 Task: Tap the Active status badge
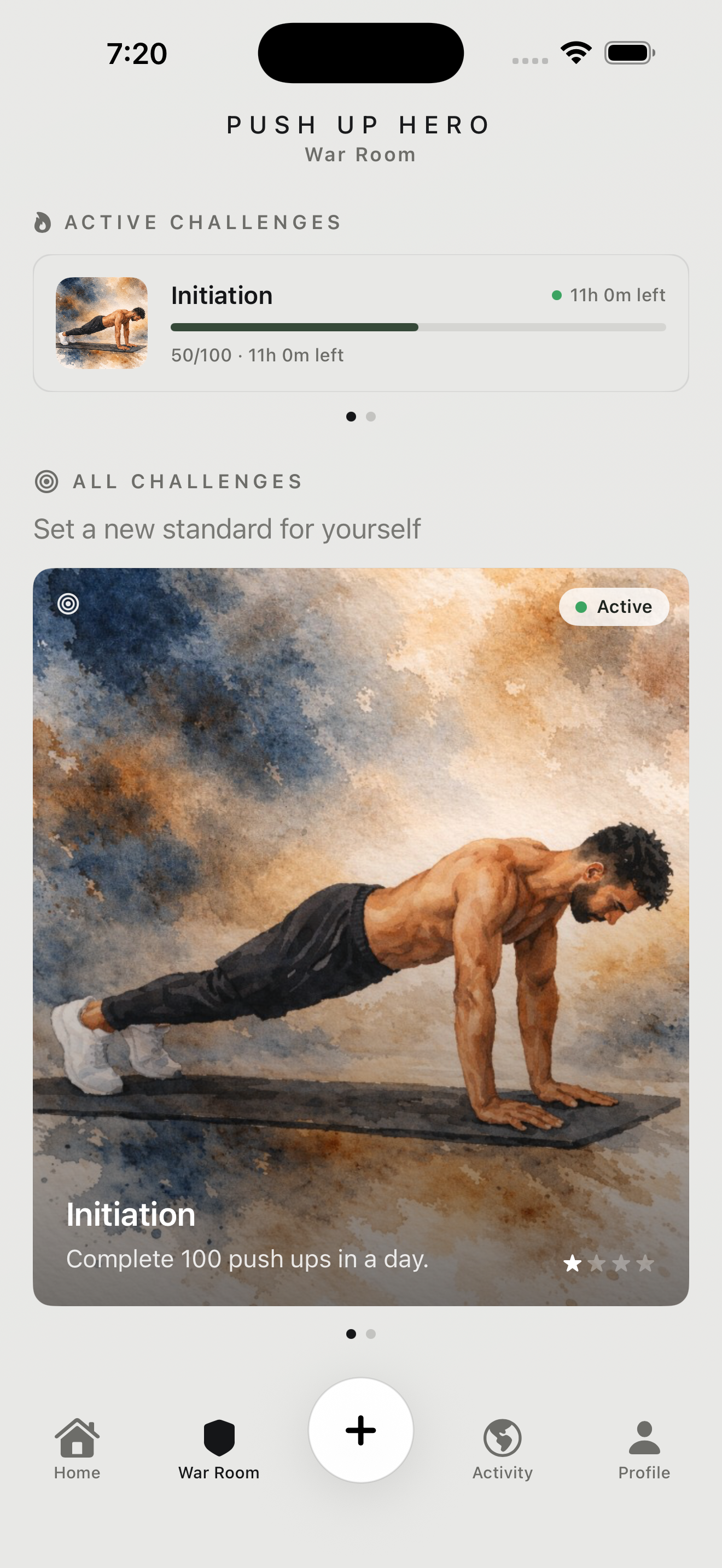coord(614,607)
